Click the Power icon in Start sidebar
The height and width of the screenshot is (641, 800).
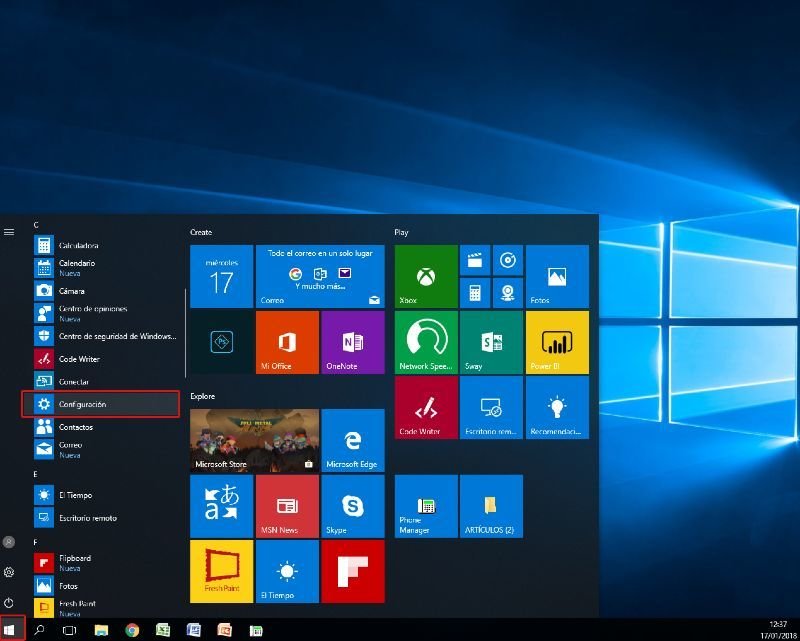(9, 602)
